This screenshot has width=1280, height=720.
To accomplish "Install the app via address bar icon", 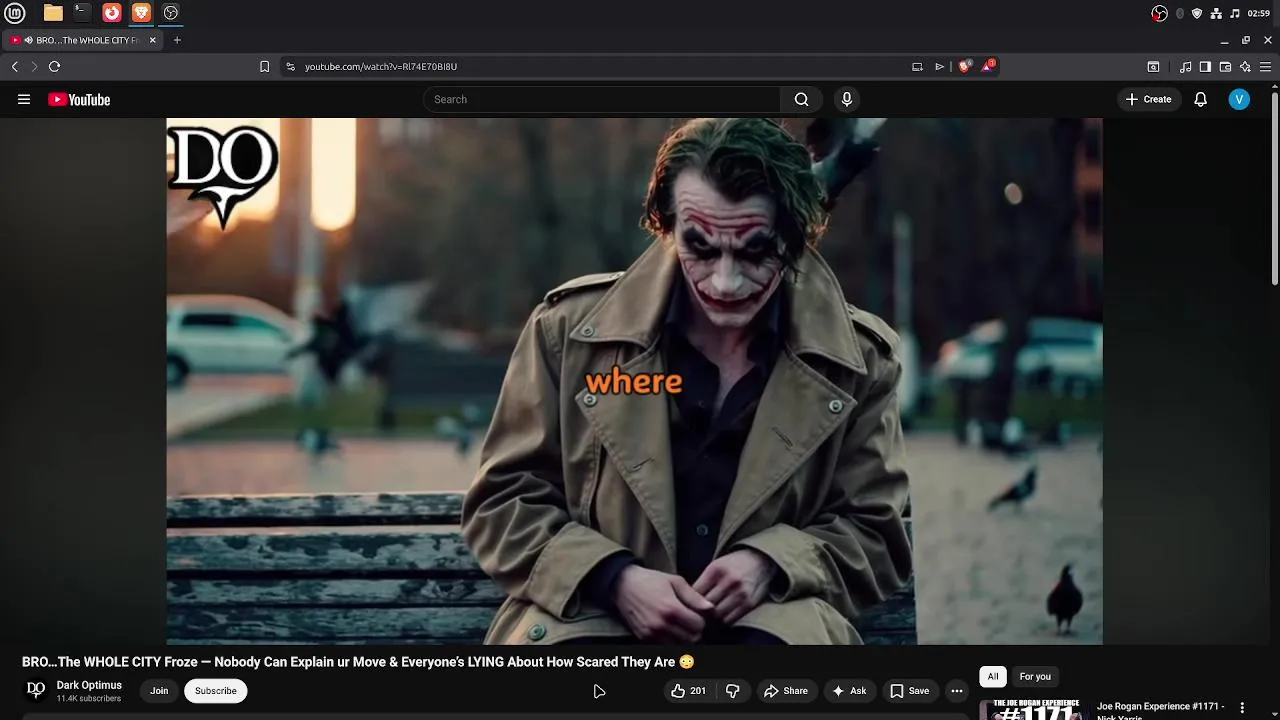I will pos(917,67).
